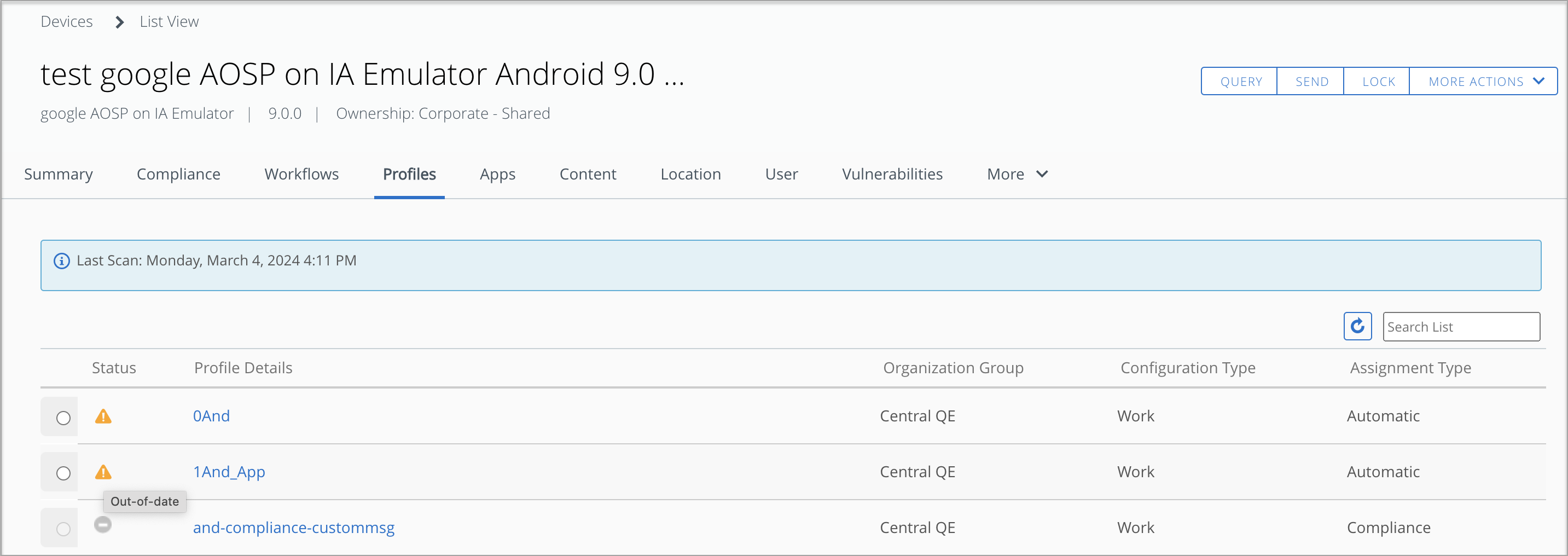Open the 0And profile link

pos(211,416)
